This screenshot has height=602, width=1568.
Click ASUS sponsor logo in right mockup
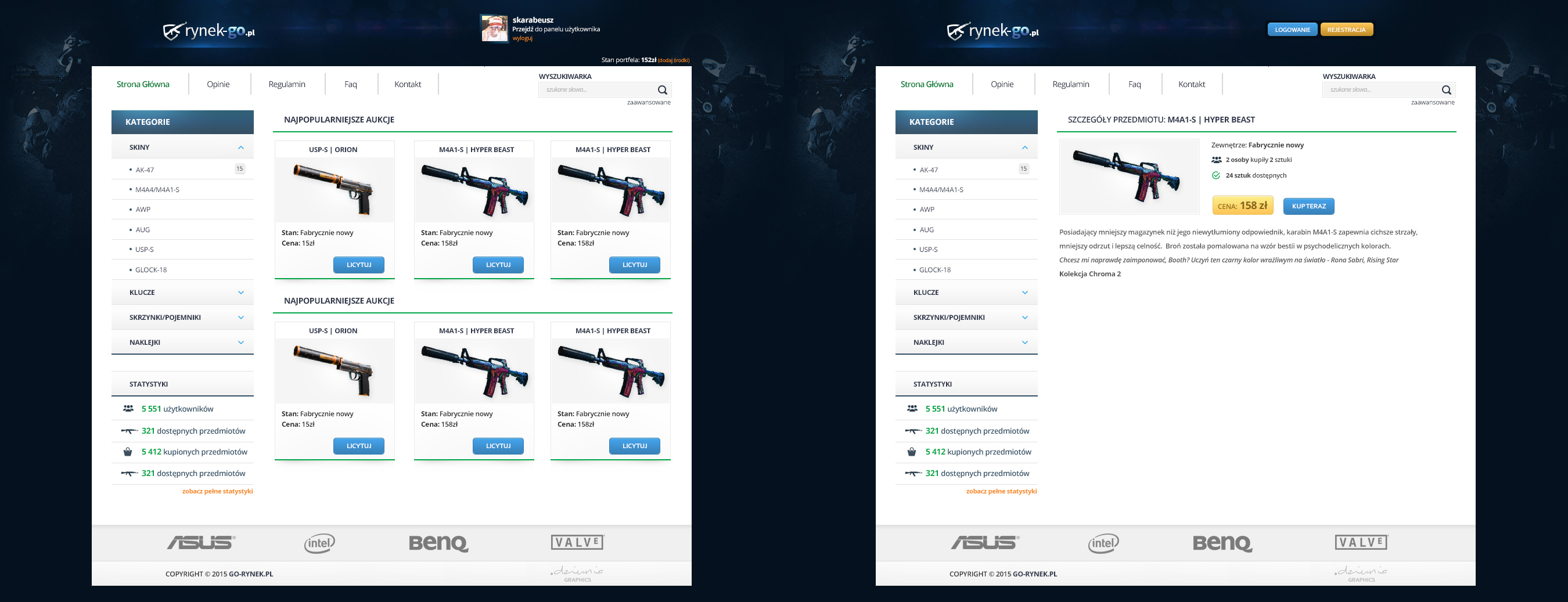985,542
